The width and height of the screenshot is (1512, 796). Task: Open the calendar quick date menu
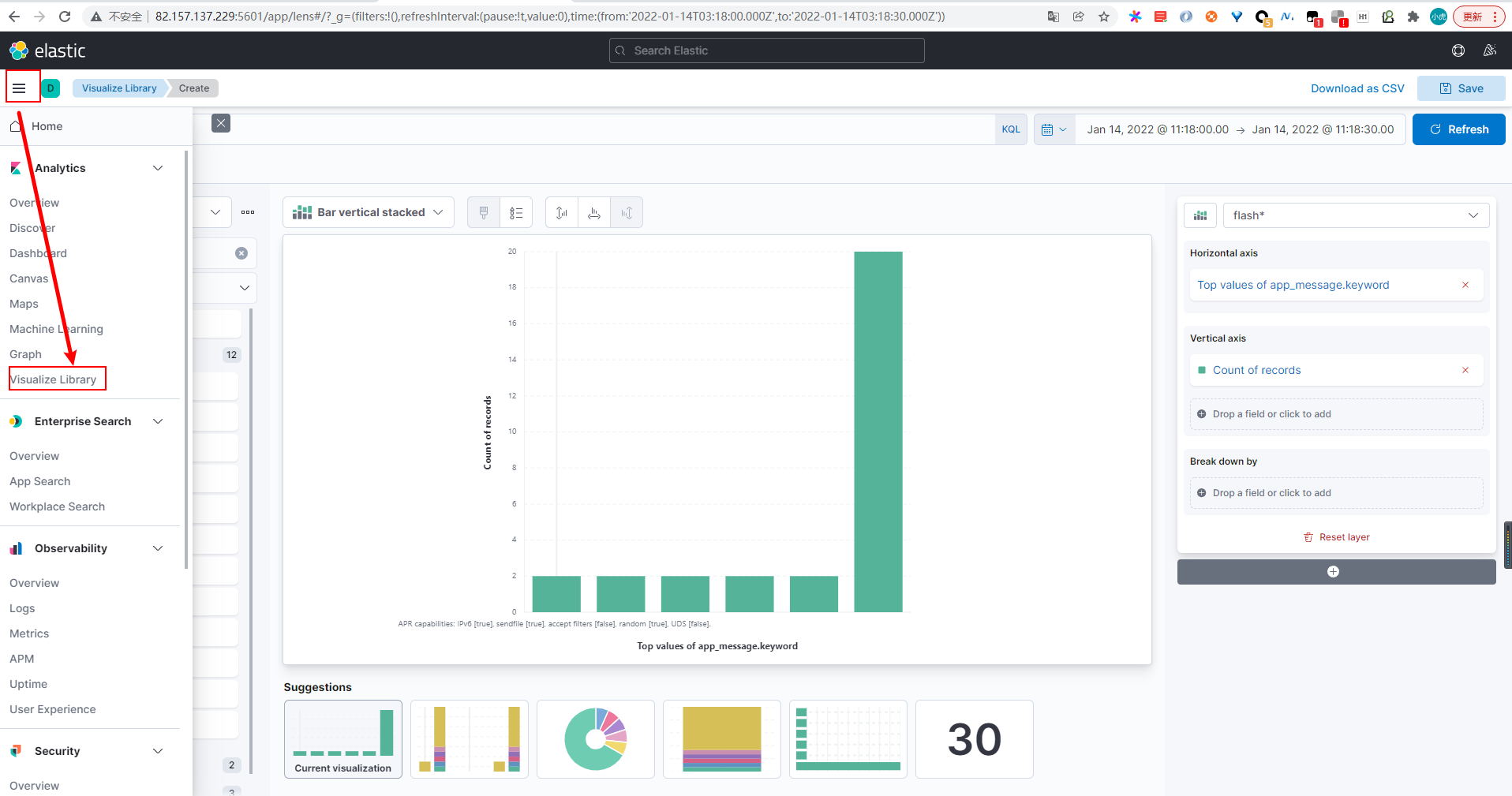point(1054,129)
